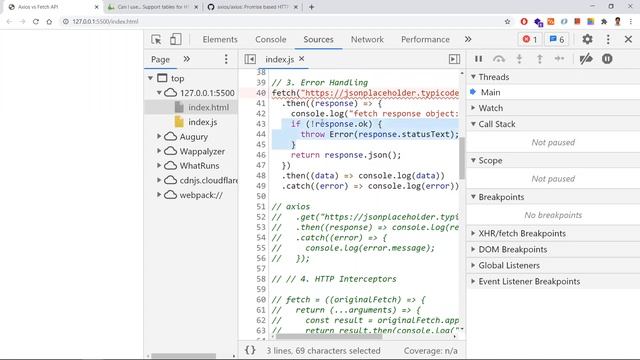
Task: Go to the browser home page
Action: point(49,22)
